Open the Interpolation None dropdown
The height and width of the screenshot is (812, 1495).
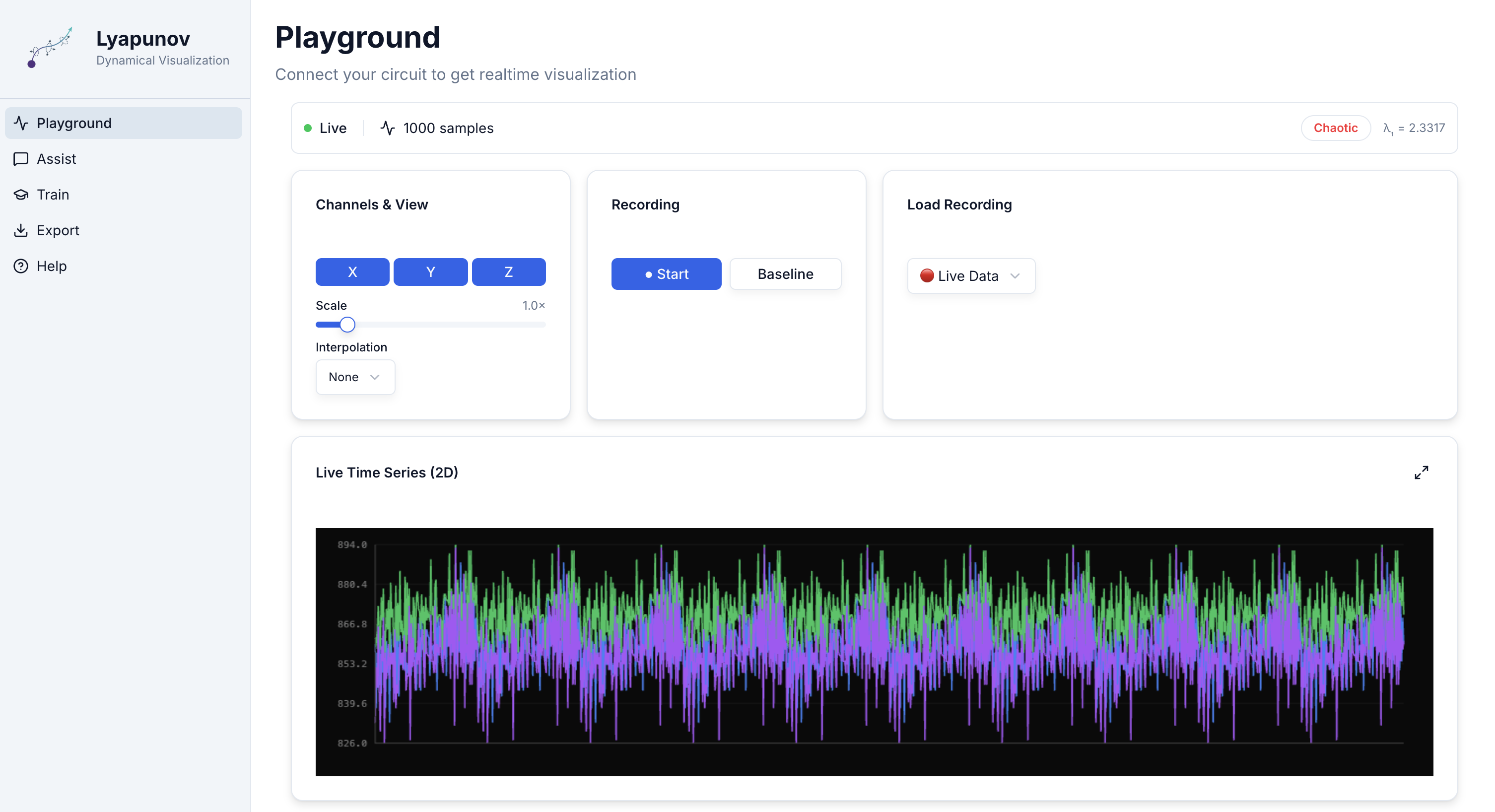(x=354, y=377)
